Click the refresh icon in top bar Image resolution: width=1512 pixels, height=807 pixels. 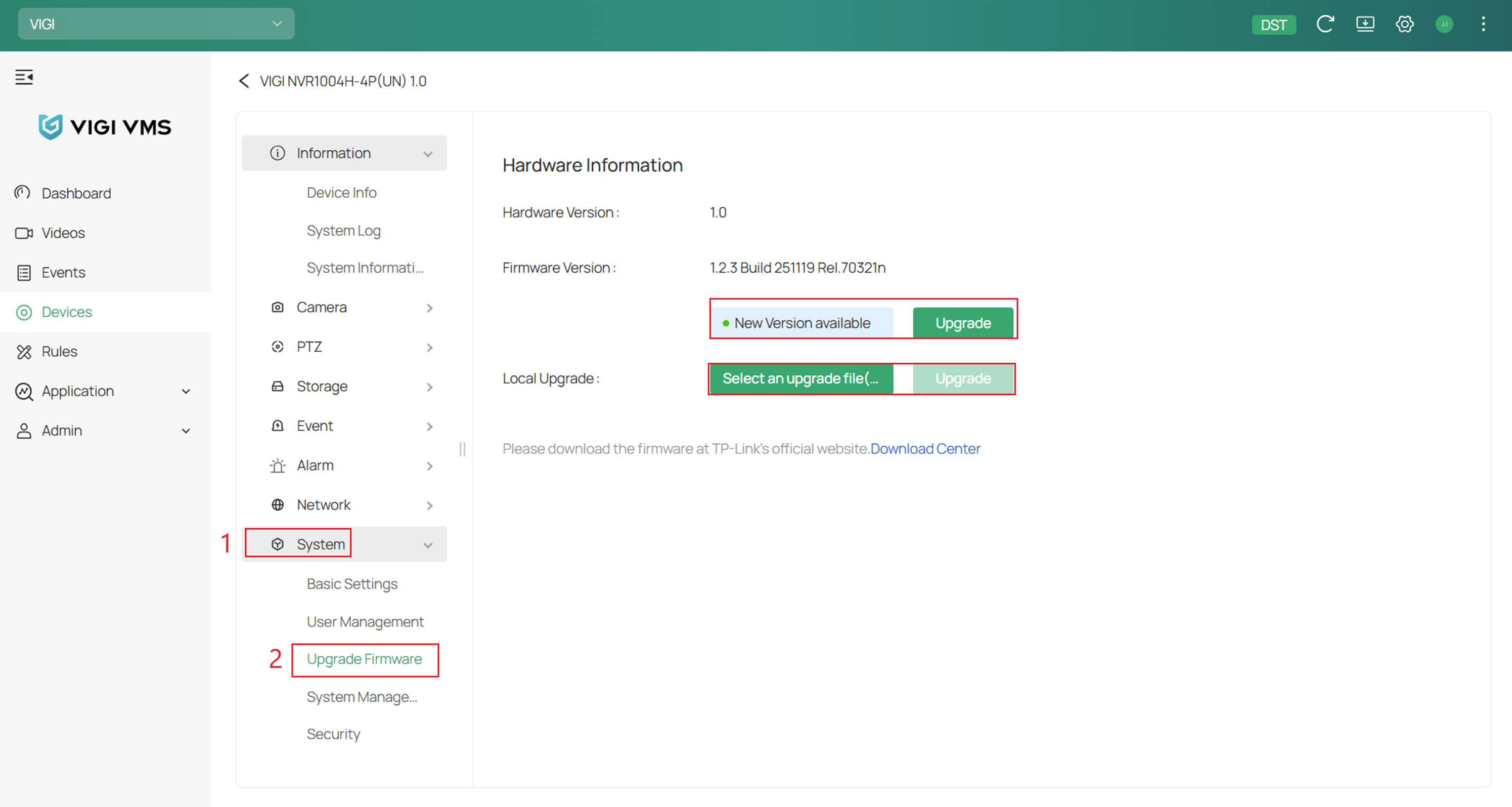[1325, 24]
